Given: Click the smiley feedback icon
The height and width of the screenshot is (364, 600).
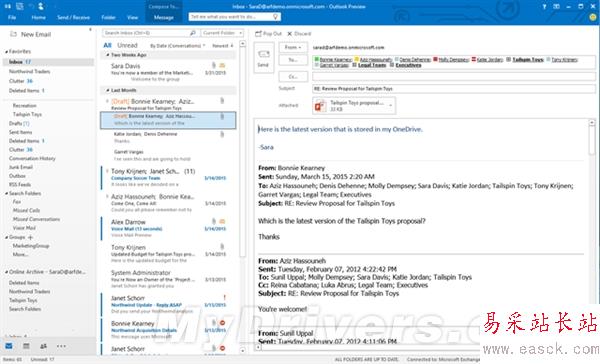Looking at the screenshot, I should click(x=593, y=17).
